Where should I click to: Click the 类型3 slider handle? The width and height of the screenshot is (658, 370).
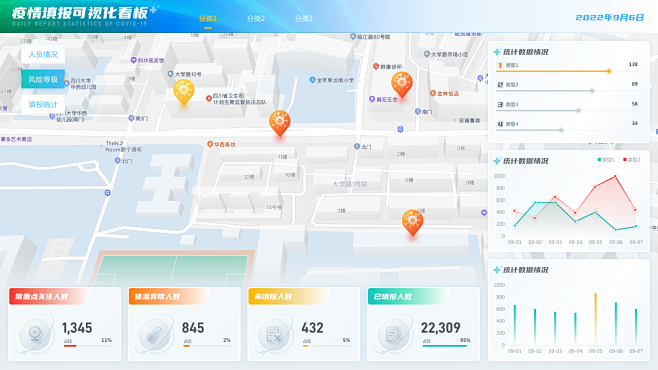tap(579, 111)
